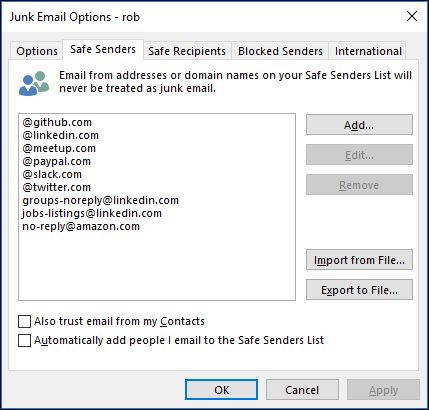Select @linkedin.com list entry
The width and height of the screenshot is (429, 410).
60,135
